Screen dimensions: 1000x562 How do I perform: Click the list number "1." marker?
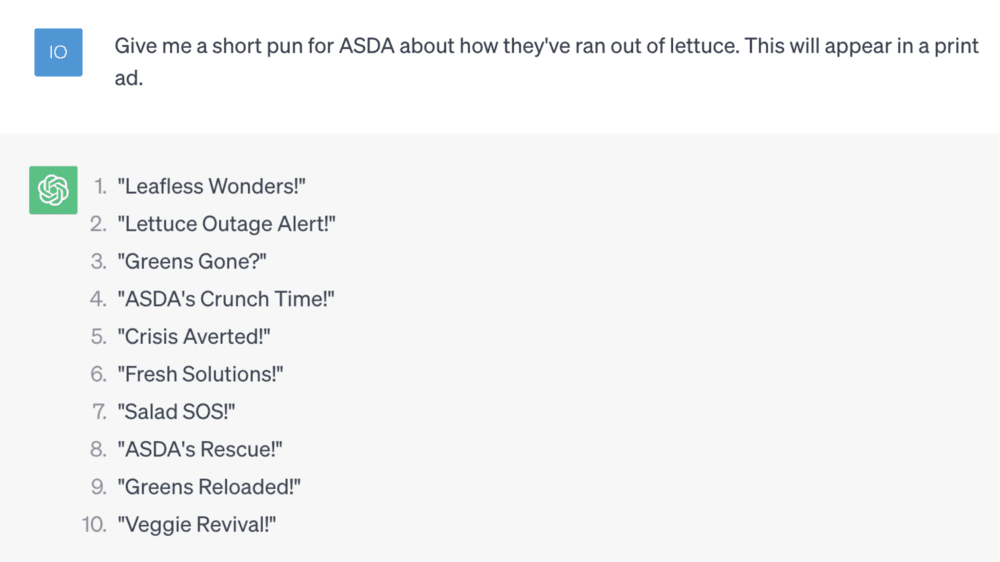point(99,187)
